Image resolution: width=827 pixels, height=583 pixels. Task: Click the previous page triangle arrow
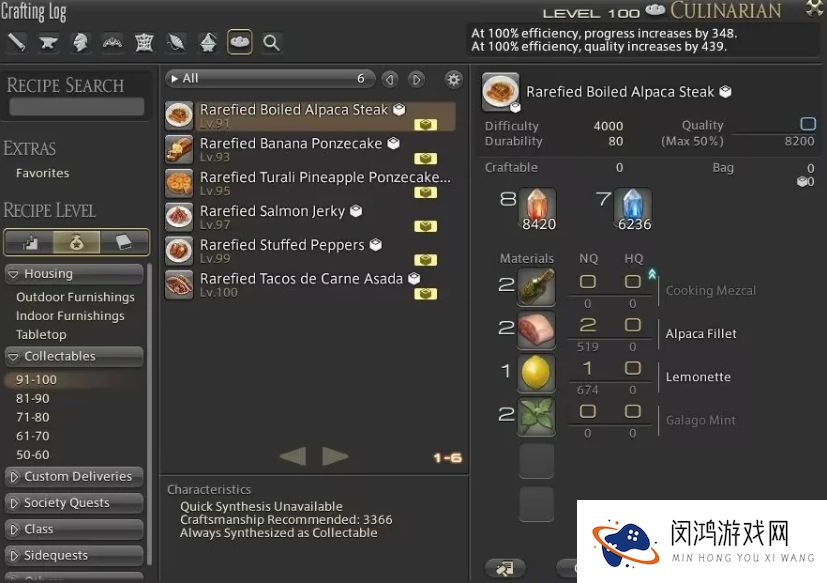pos(293,456)
